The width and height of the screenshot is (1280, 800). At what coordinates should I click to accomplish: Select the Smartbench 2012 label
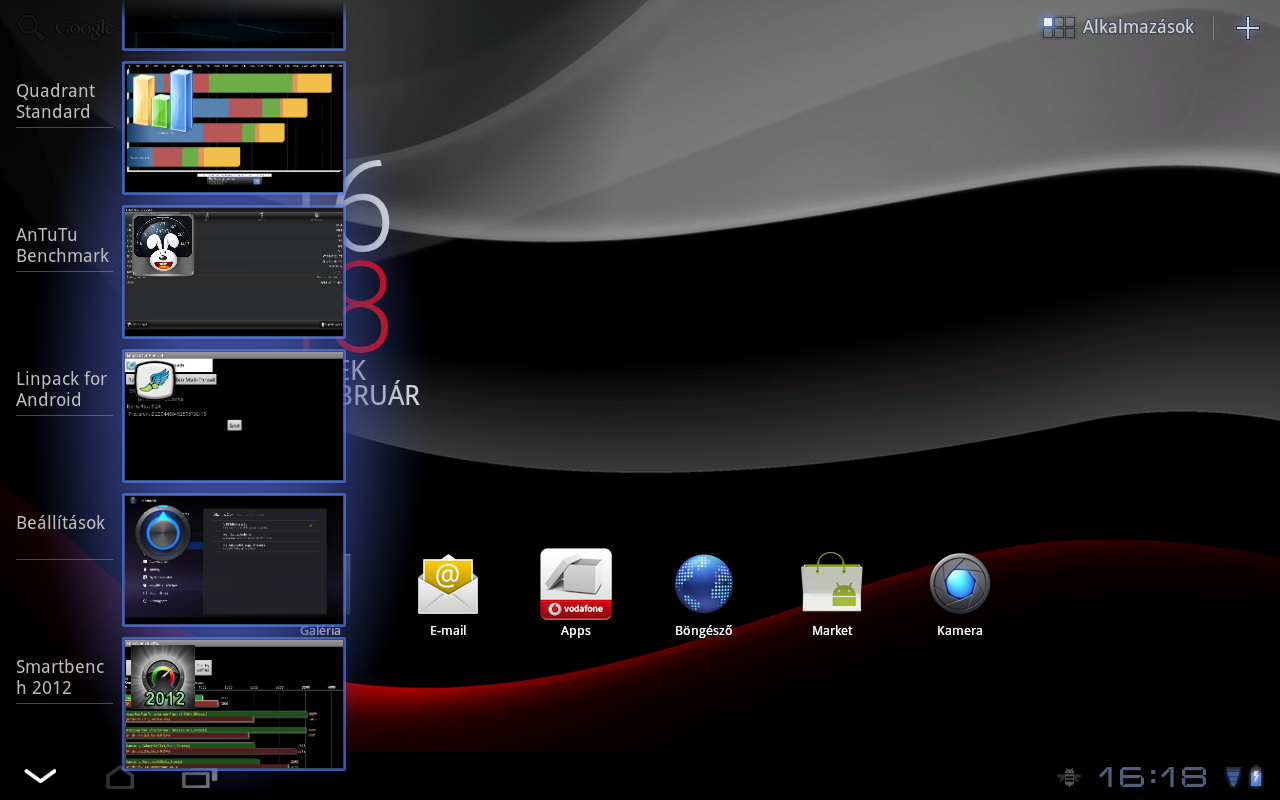click(x=60, y=677)
